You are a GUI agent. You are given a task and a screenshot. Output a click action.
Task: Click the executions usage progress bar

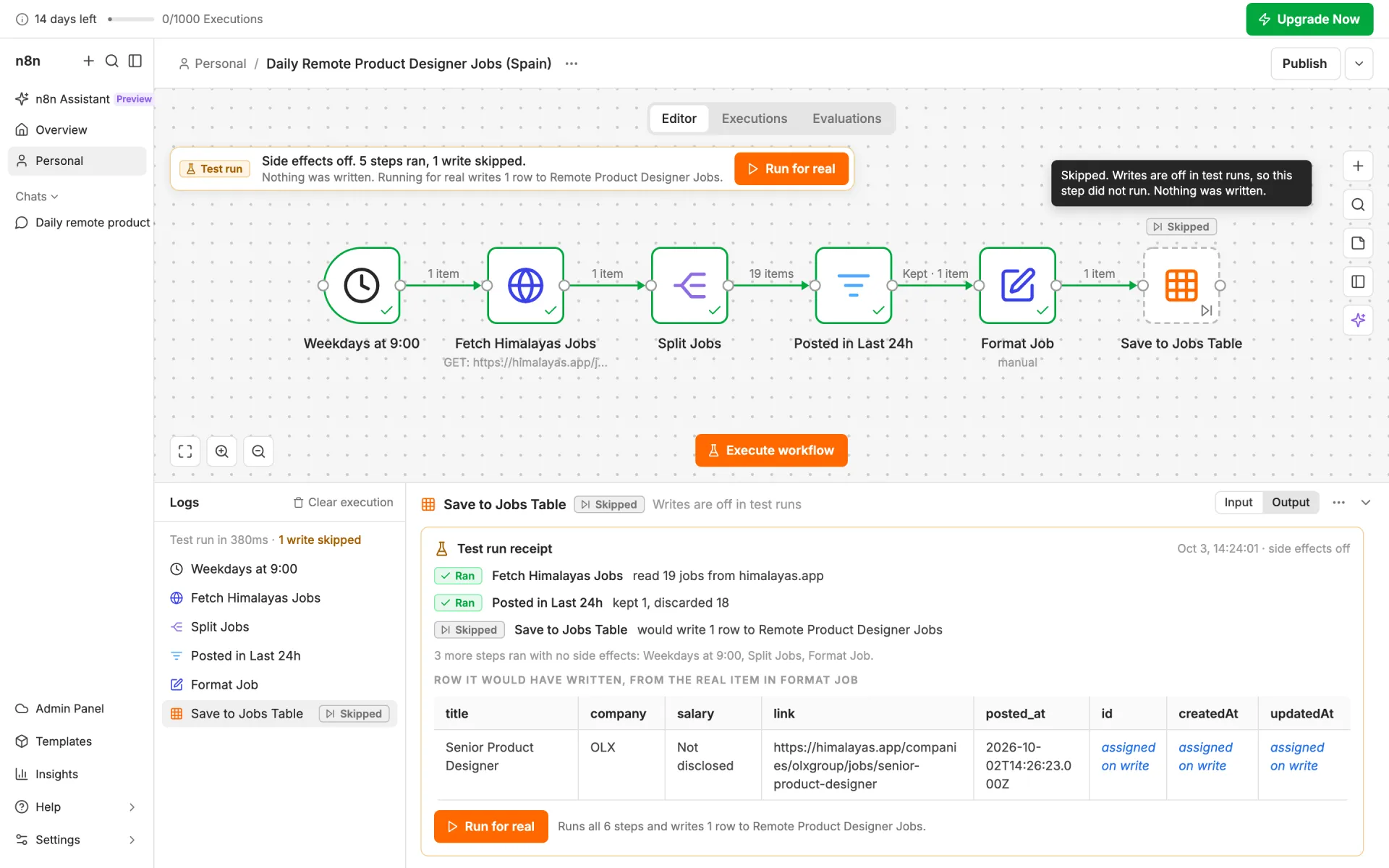(x=131, y=19)
